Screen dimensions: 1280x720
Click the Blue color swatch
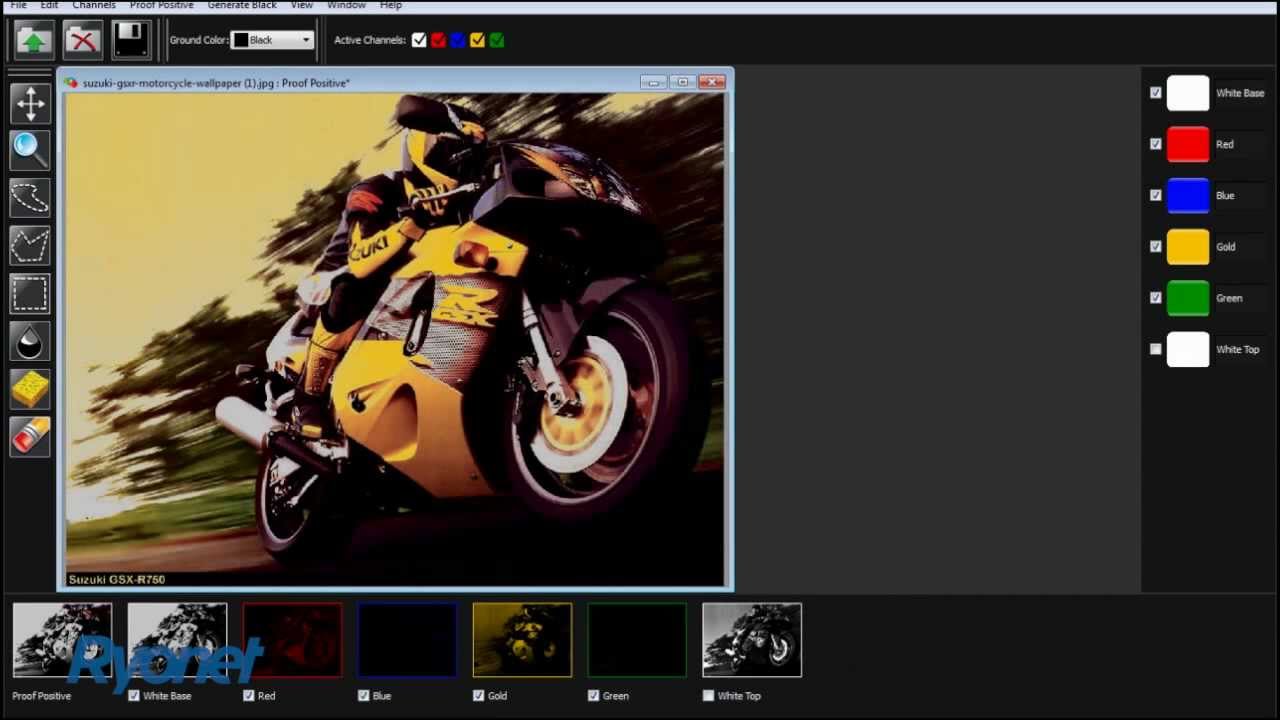tap(1188, 195)
